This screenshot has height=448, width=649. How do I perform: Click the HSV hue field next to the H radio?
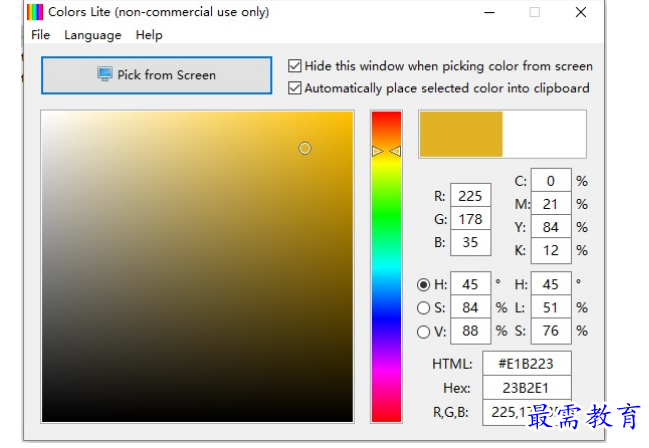(x=470, y=284)
